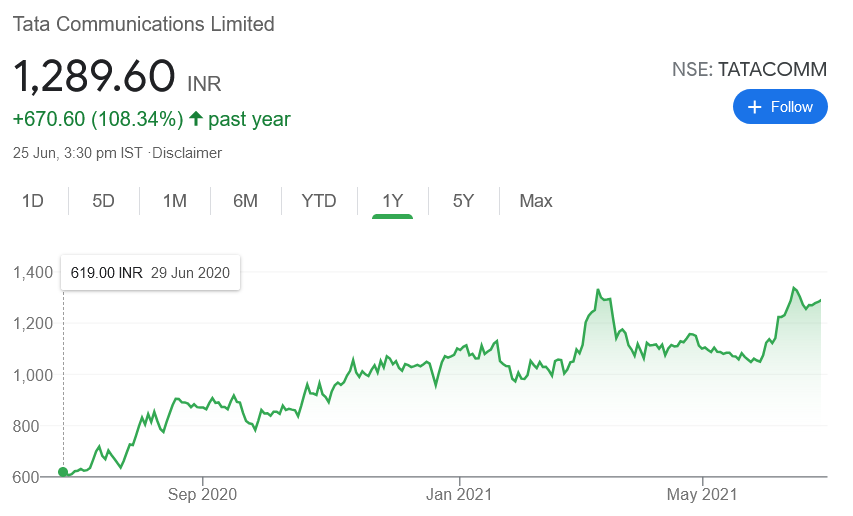Select the 1Y range tab
Screen dimensions: 853x516
(x=392, y=201)
